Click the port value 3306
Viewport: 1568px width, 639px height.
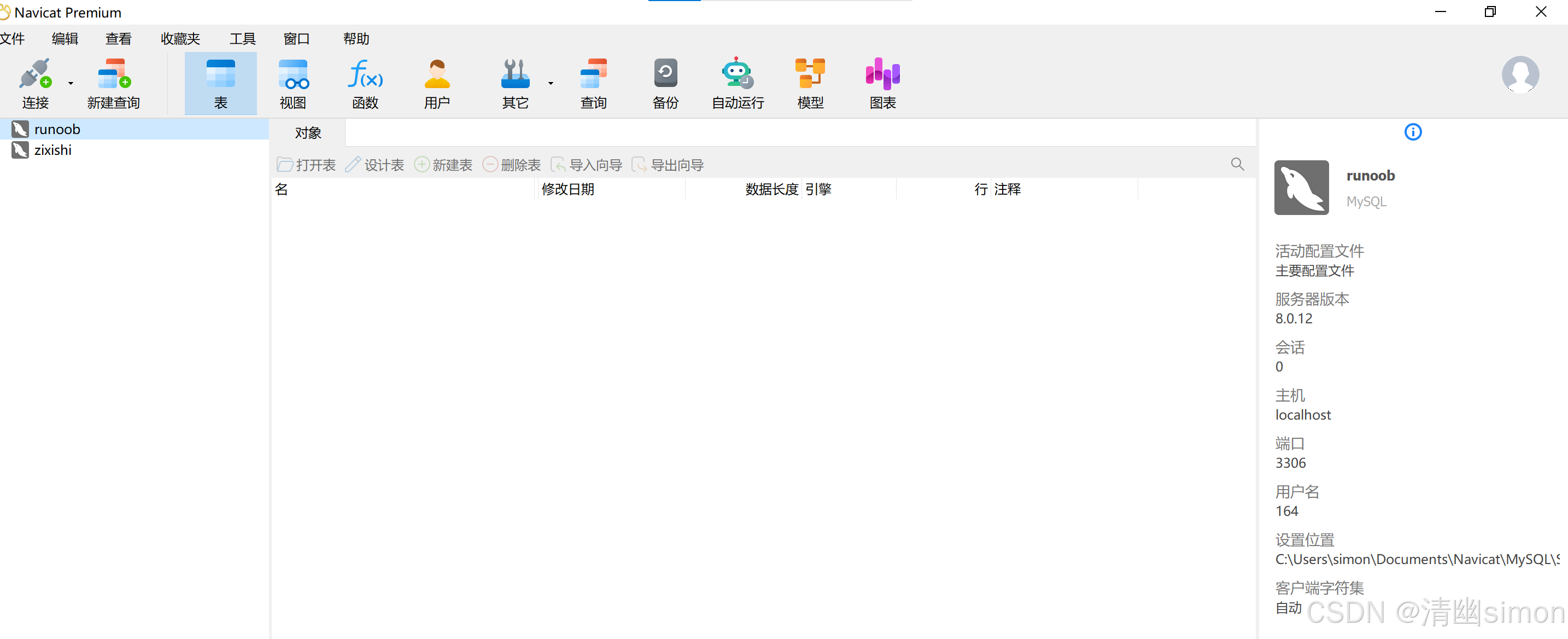coord(1290,463)
